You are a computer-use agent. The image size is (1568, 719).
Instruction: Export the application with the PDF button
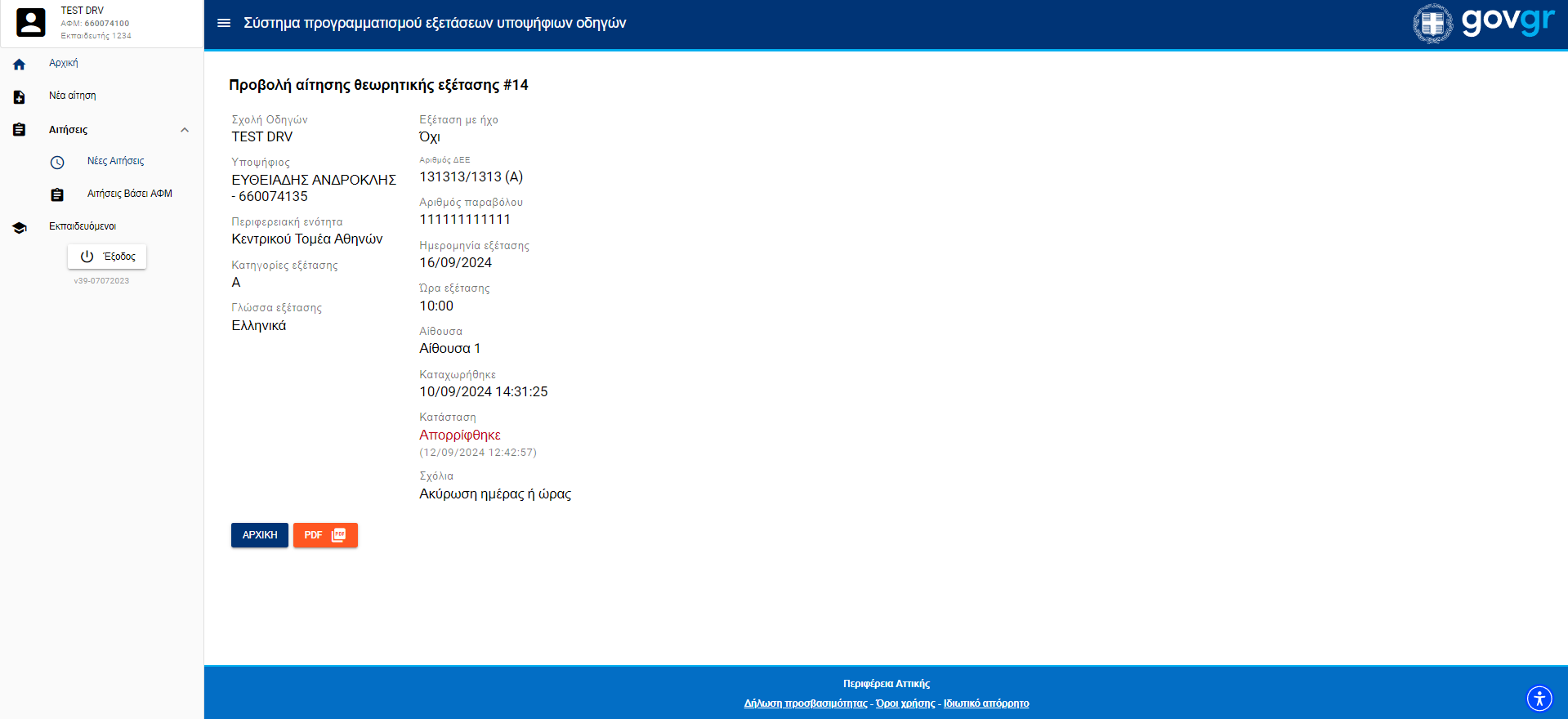pyautogui.click(x=325, y=535)
